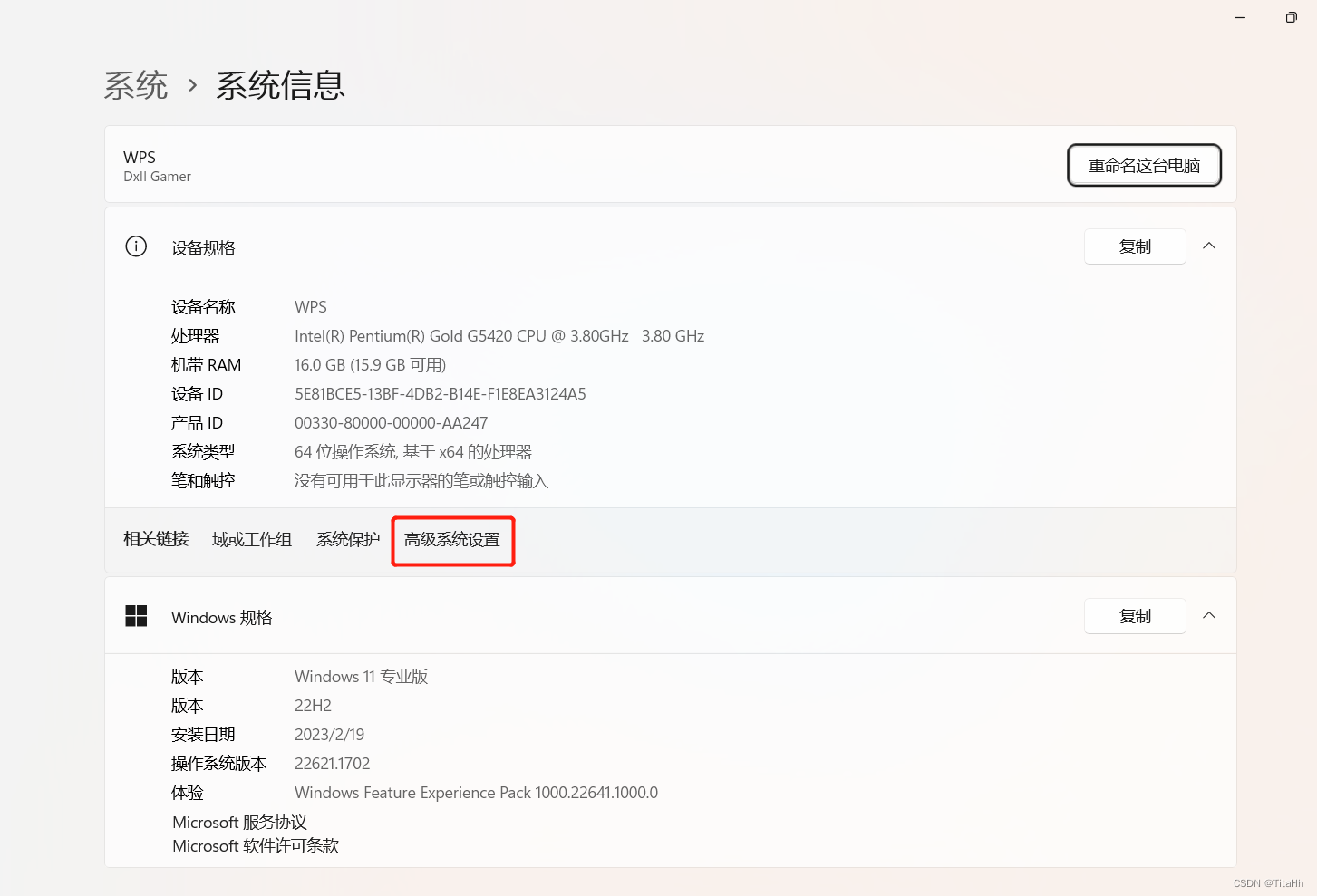The width and height of the screenshot is (1317, 896).
Task: Click the 笔和触控 label
Action: pyautogui.click(x=203, y=481)
